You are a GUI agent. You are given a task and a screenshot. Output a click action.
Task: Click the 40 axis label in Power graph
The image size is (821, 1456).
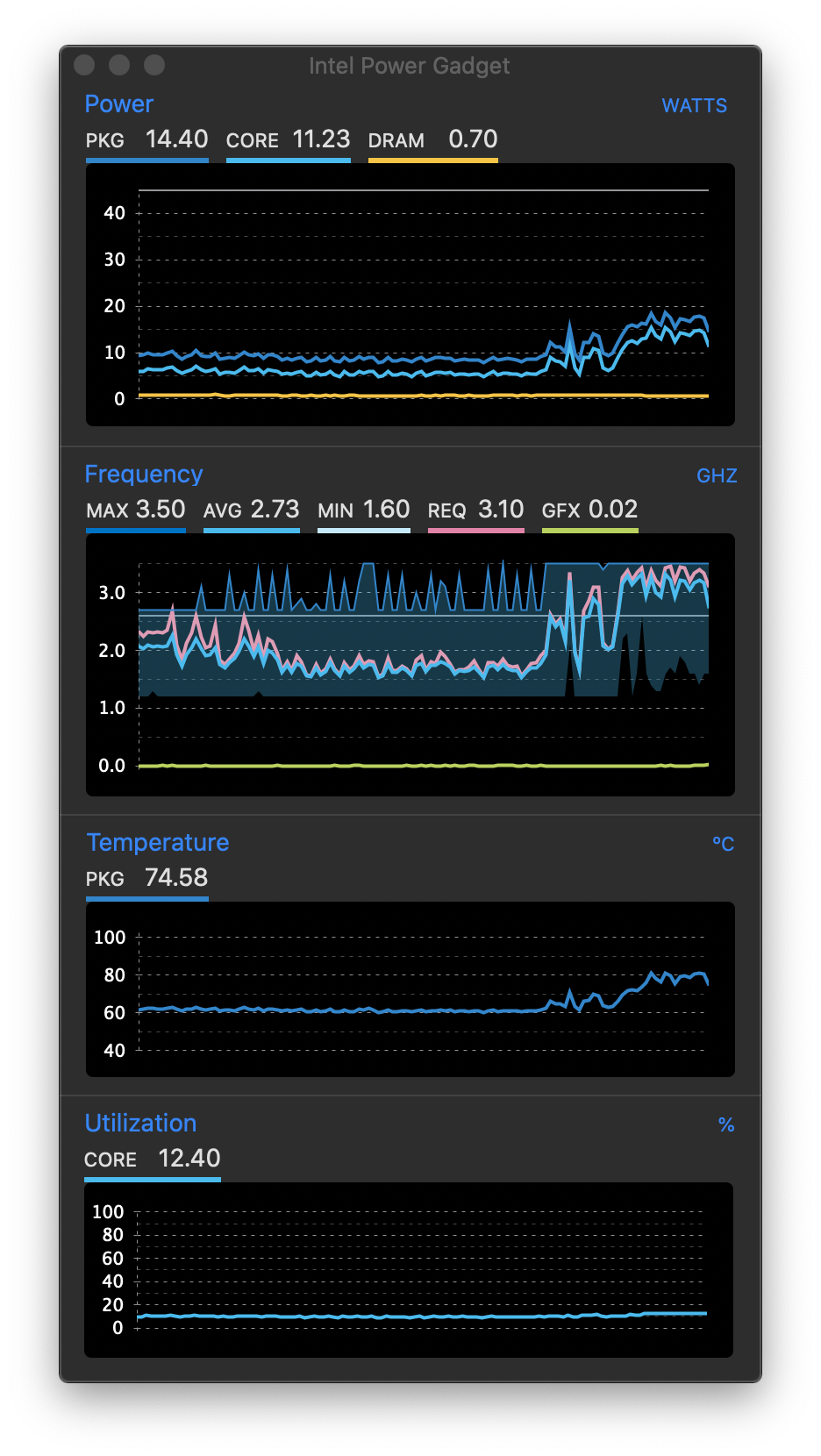coord(114,213)
